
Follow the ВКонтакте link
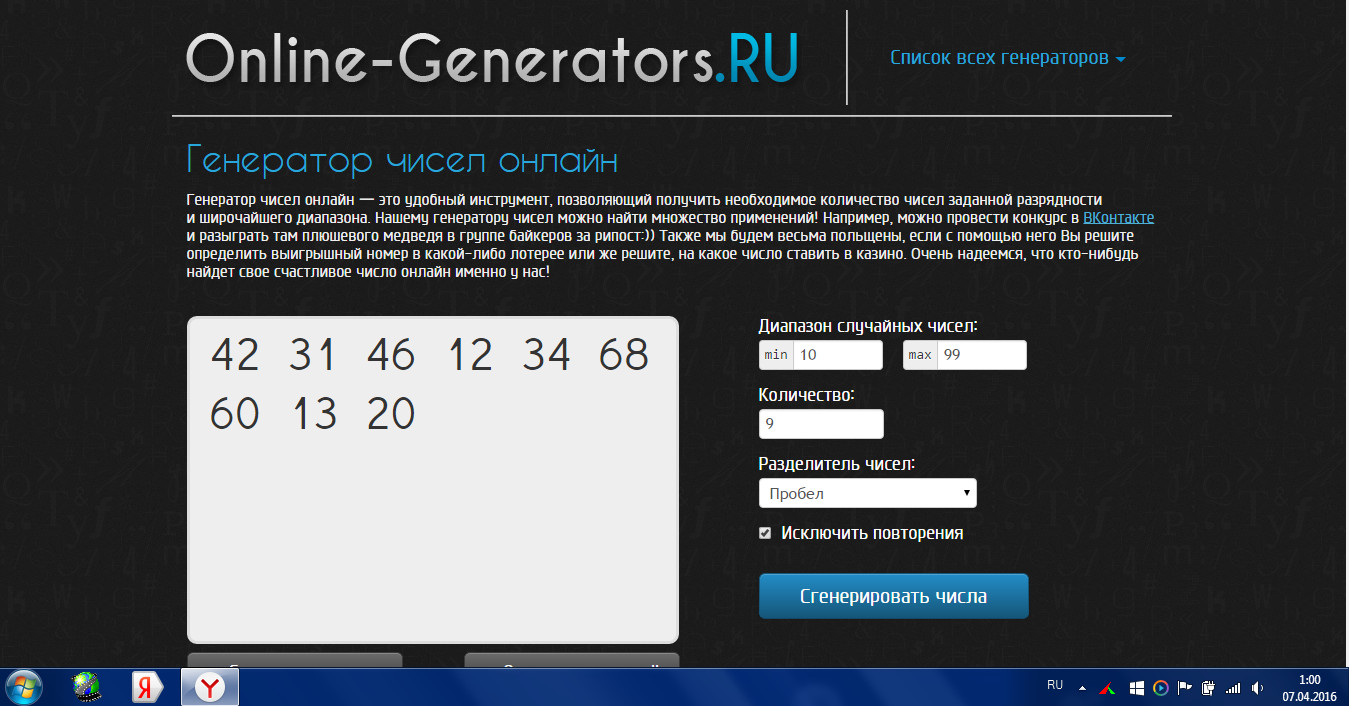click(x=1118, y=217)
